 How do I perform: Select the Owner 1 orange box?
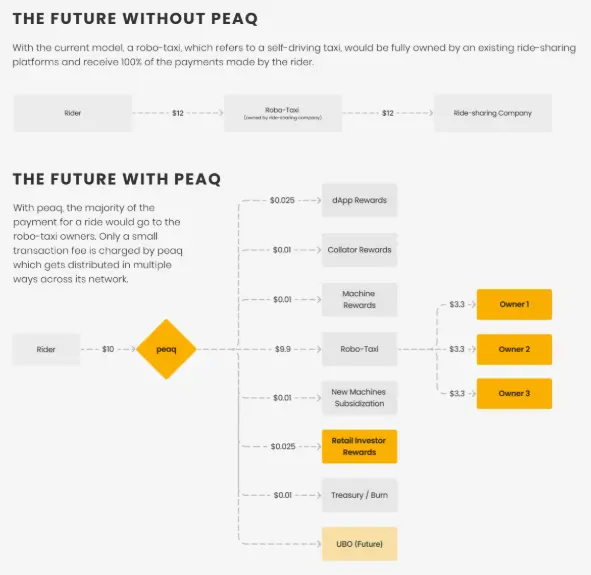tap(514, 304)
